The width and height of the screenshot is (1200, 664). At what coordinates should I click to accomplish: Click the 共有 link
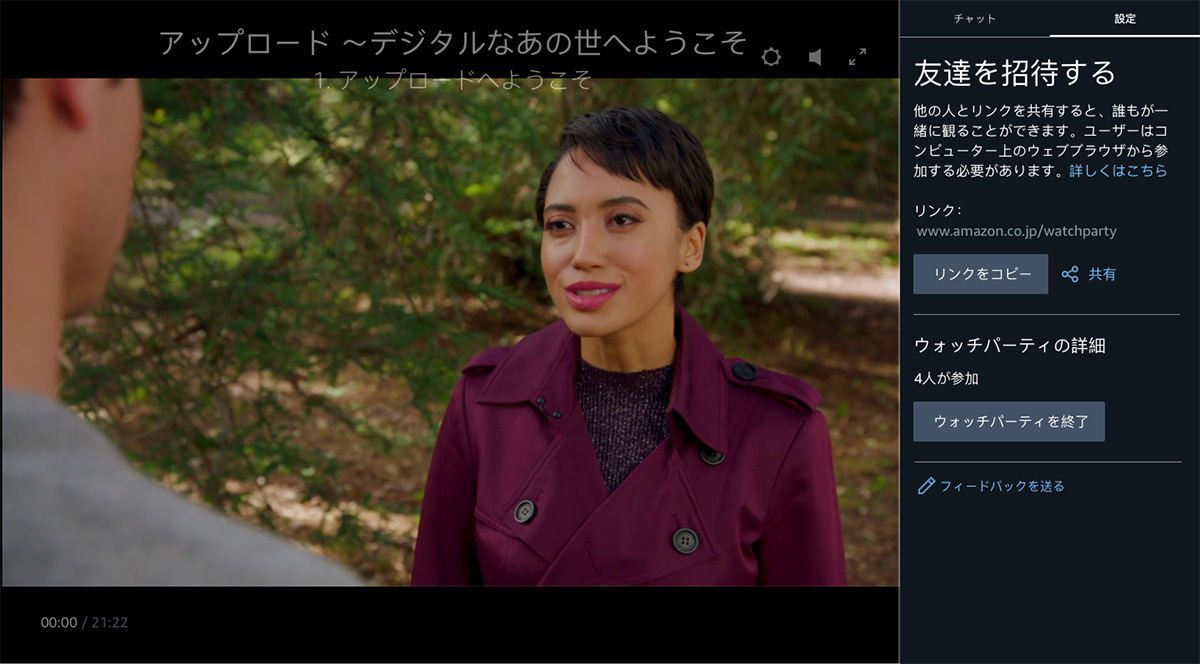click(x=1102, y=274)
